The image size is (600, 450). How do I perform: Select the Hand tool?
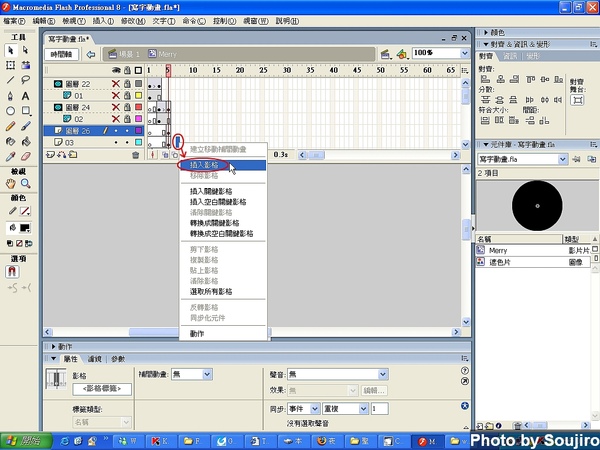(11, 184)
